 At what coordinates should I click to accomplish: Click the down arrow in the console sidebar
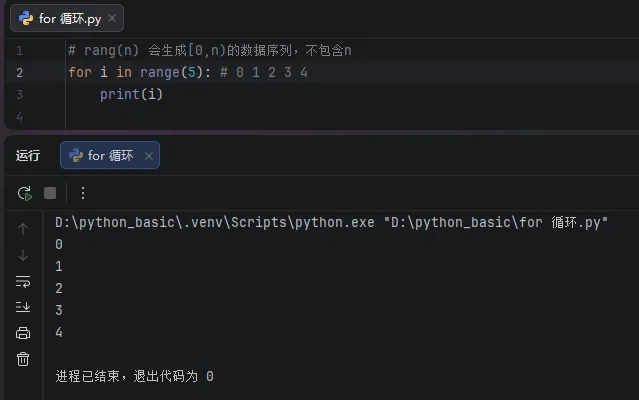(23, 255)
